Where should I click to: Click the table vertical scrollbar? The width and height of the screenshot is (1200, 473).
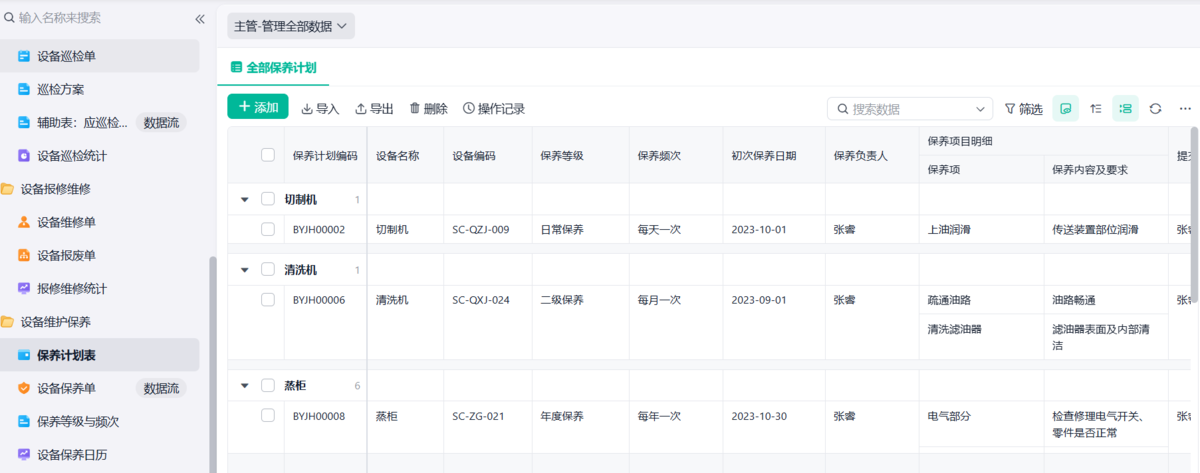click(1194, 215)
